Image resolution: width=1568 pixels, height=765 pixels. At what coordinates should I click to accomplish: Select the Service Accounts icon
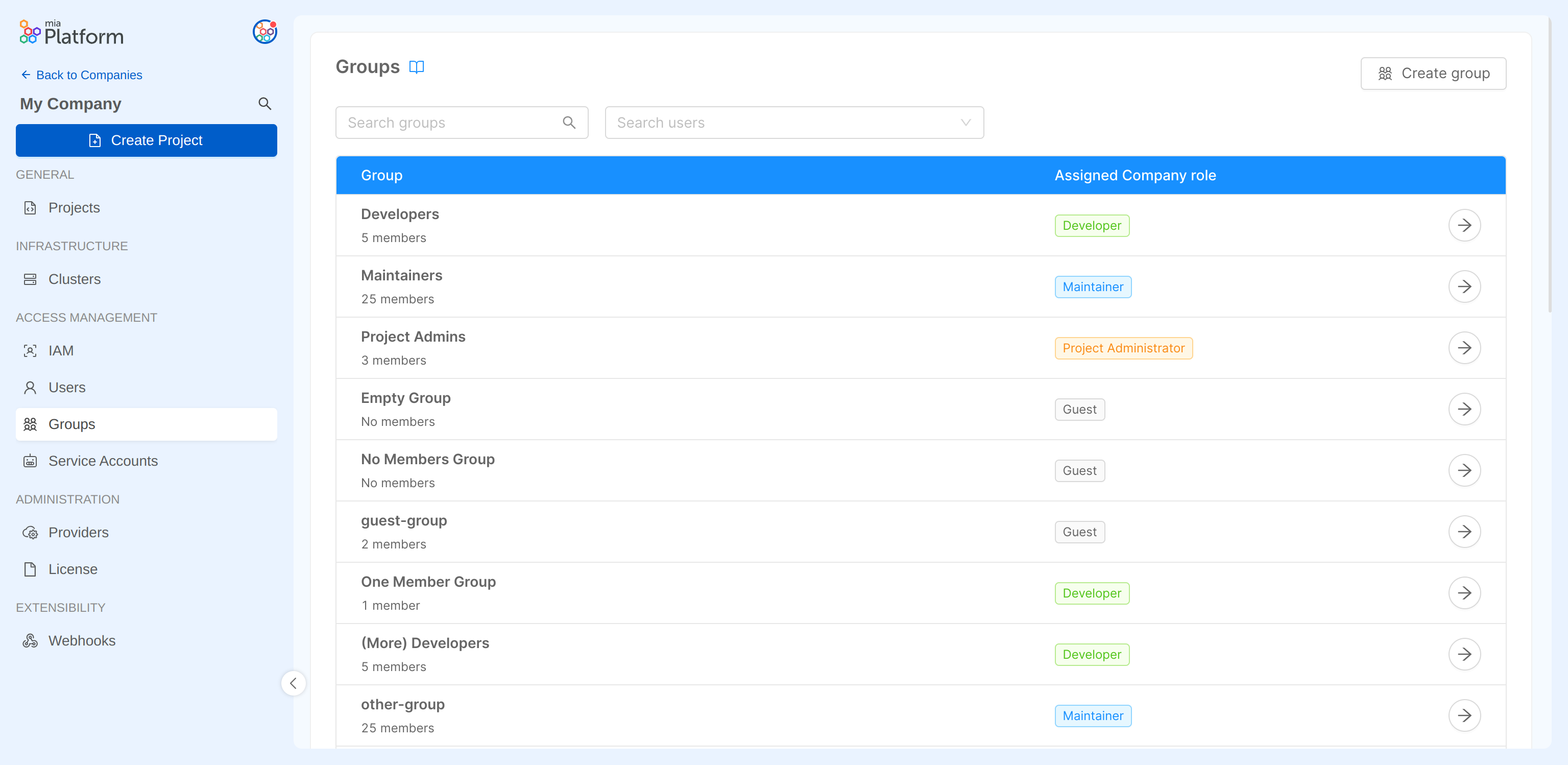(31, 461)
